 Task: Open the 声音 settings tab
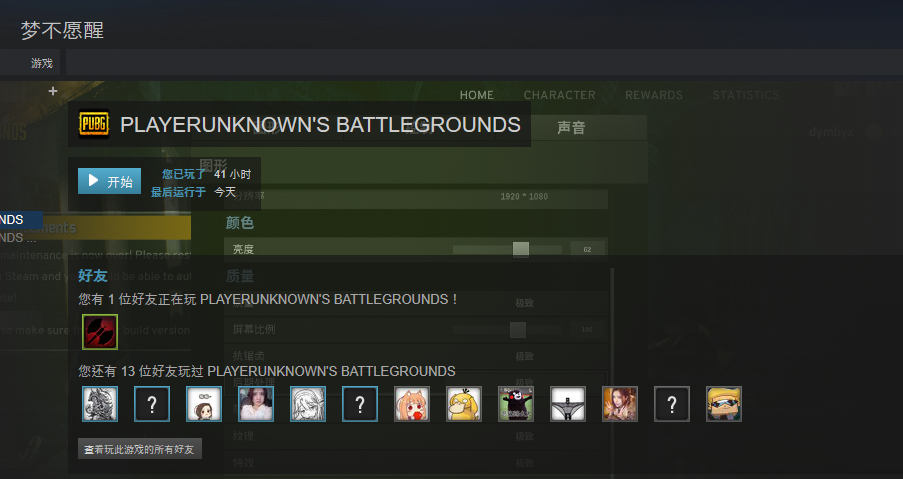pyautogui.click(x=571, y=127)
